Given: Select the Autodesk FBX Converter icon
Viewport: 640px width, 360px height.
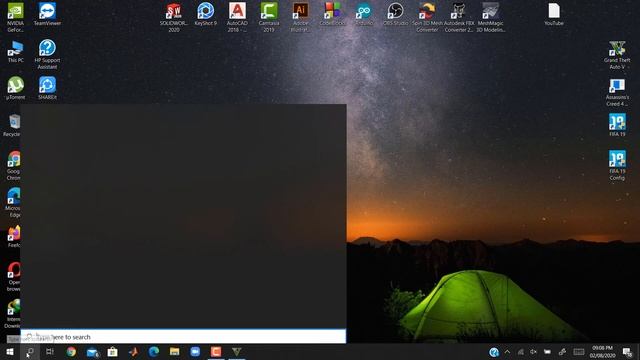Looking at the screenshot, I should 459,17.
